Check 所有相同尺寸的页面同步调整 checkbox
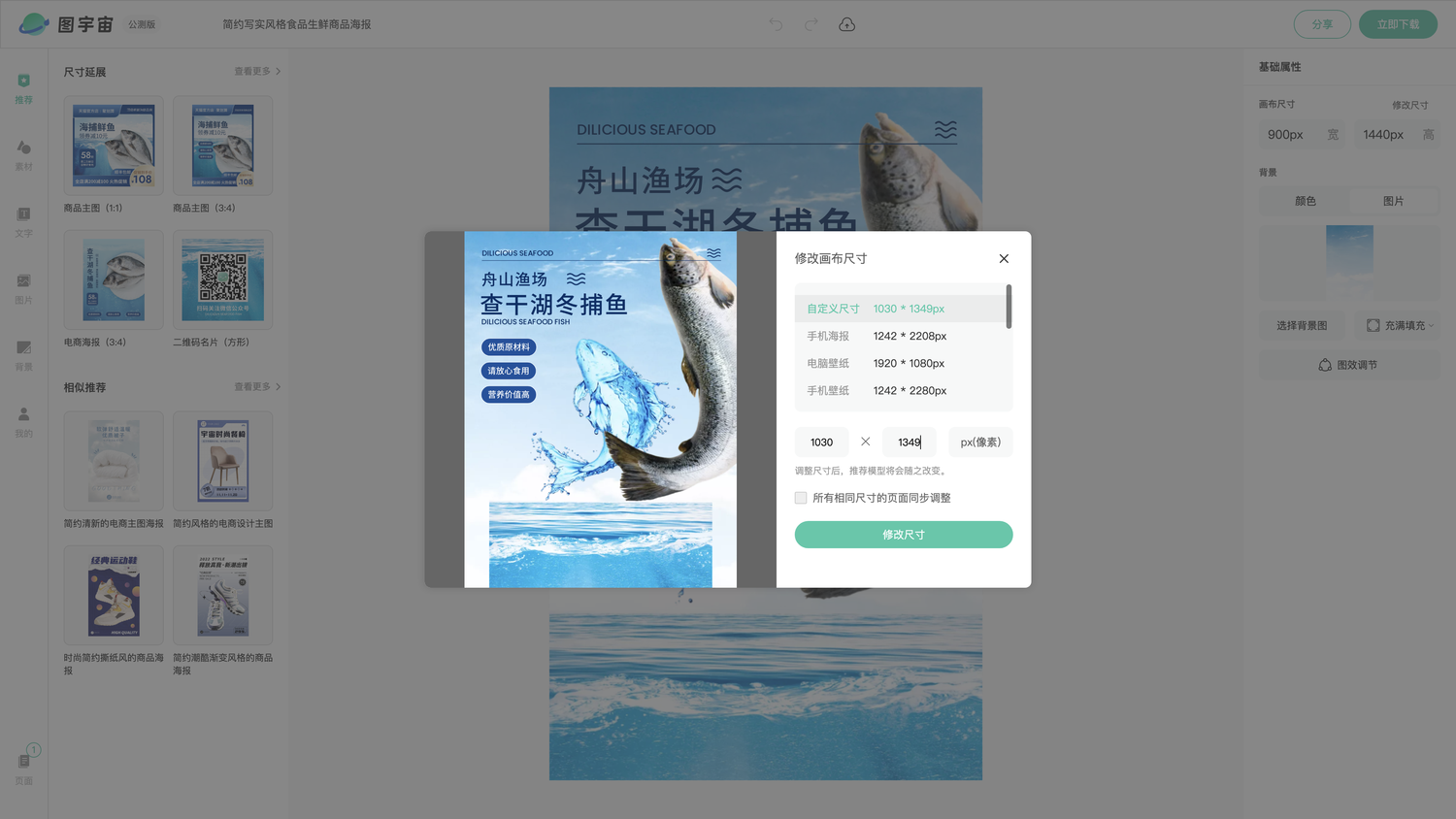The image size is (1456, 819). [801, 498]
